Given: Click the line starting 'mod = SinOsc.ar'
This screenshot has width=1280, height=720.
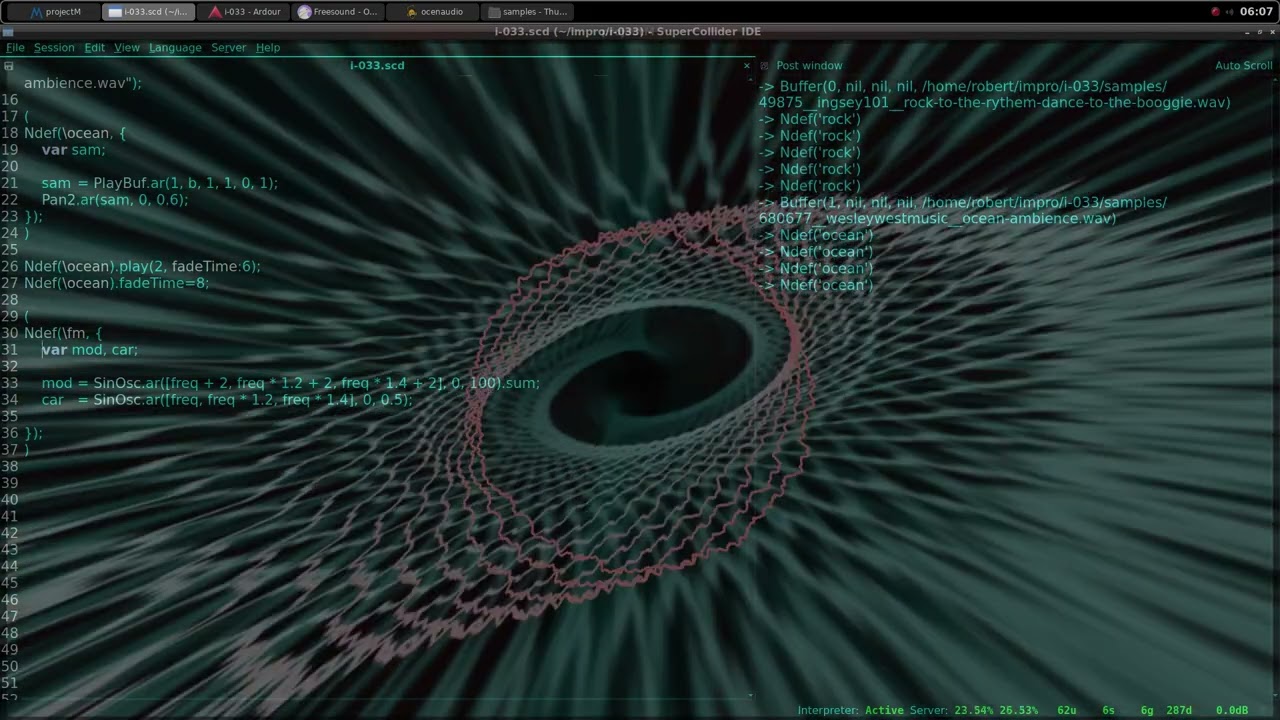Looking at the screenshot, I should click(x=290, y=383).
